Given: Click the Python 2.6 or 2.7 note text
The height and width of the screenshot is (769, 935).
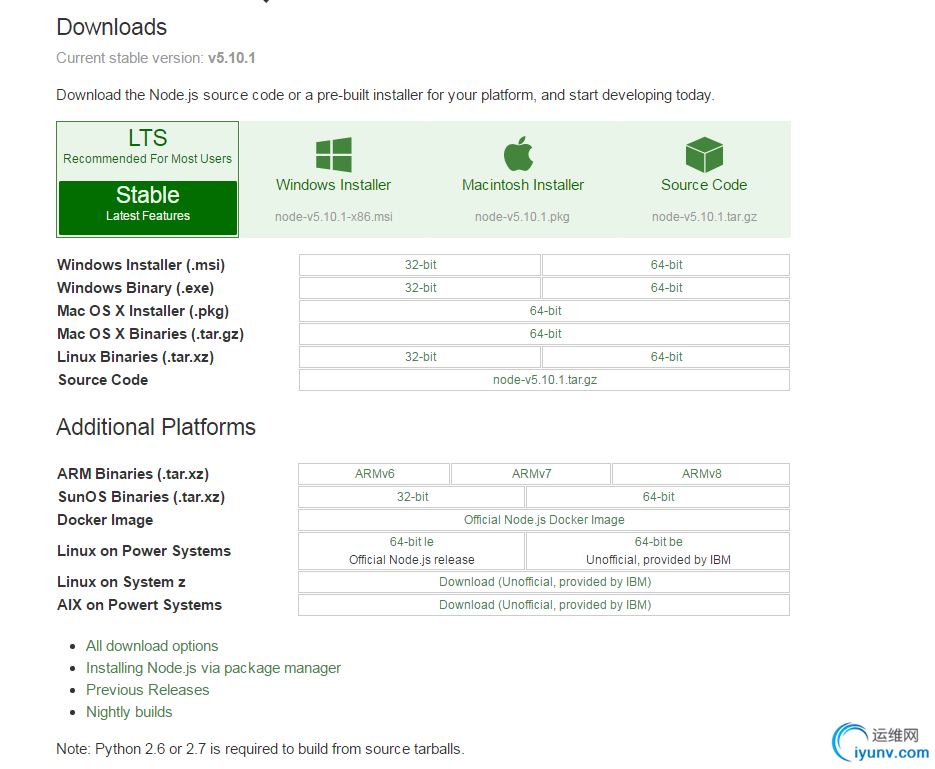Looking at the screenshot, I should [260, 749].
